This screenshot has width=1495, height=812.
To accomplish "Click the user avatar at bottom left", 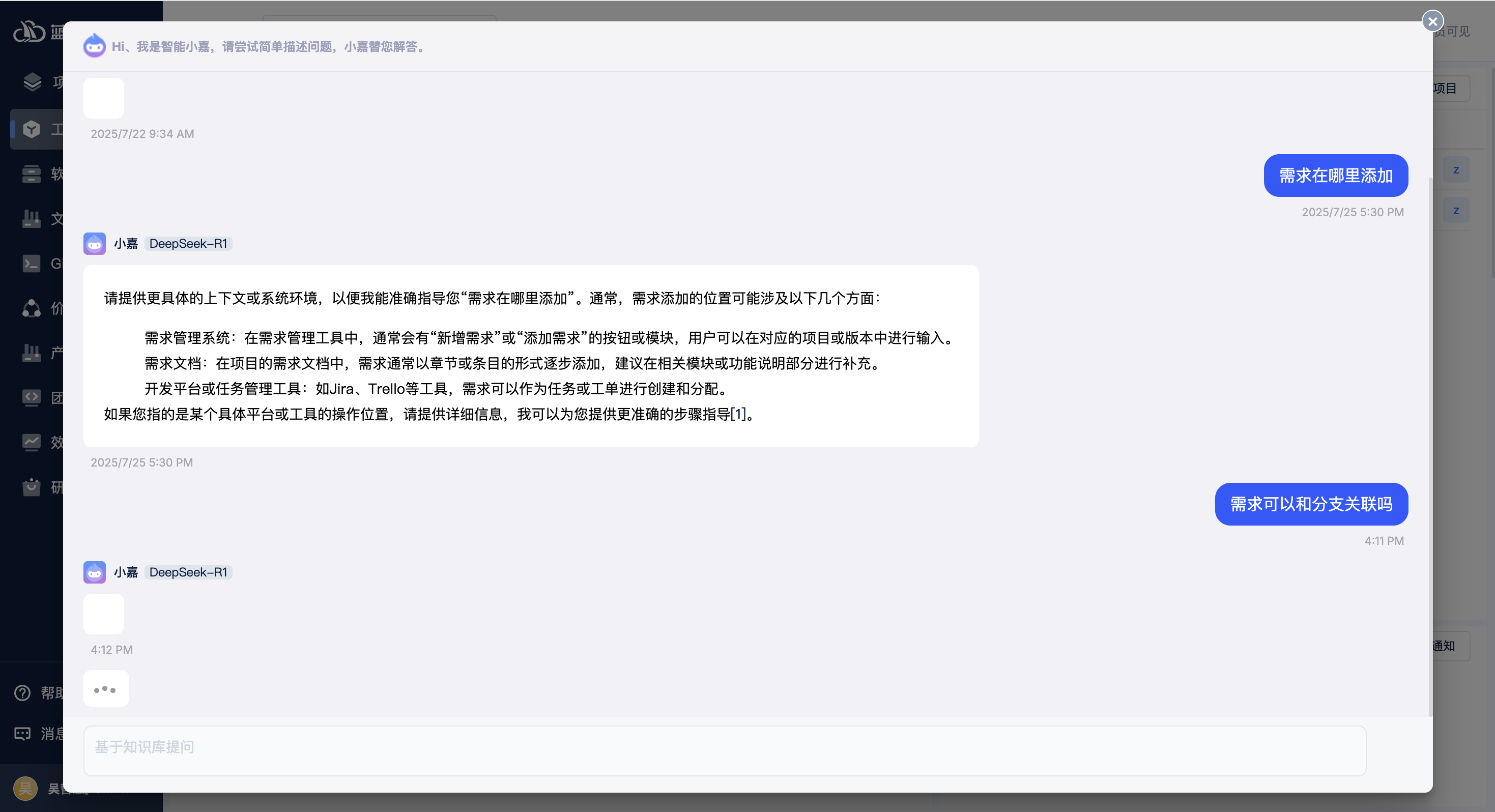I will point(25,788).
